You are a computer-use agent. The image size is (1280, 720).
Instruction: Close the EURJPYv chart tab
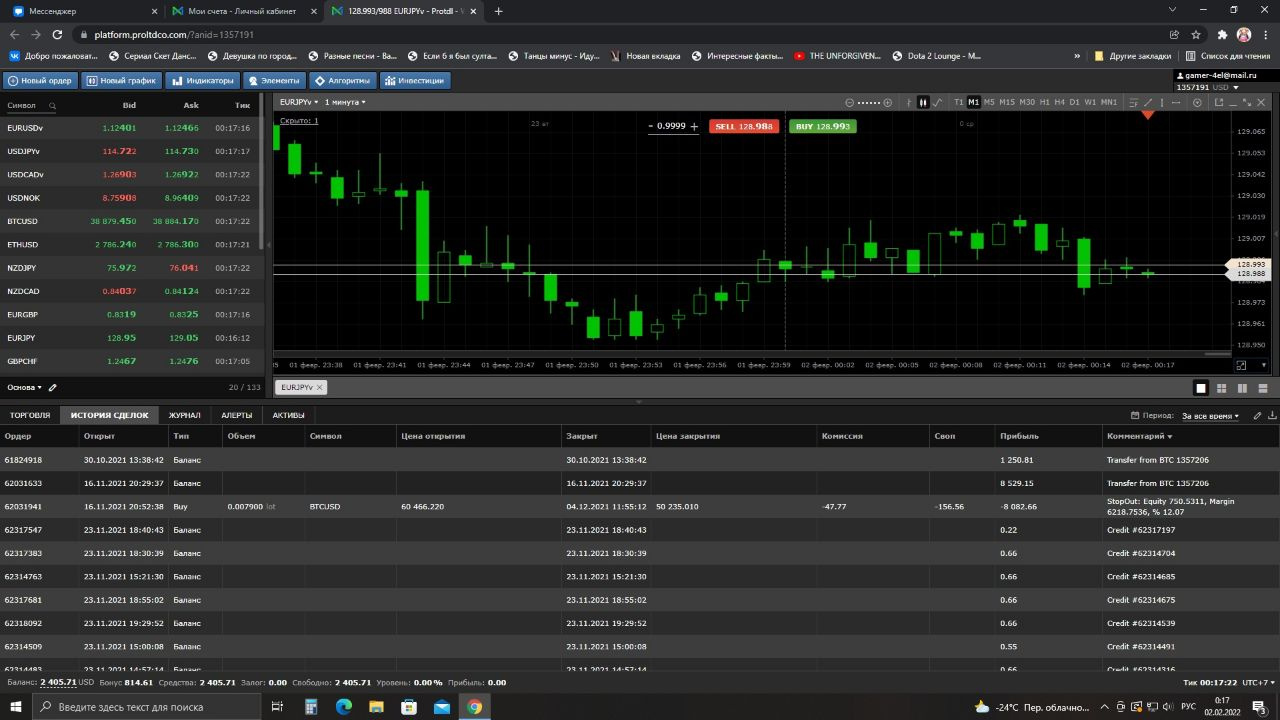318,387
